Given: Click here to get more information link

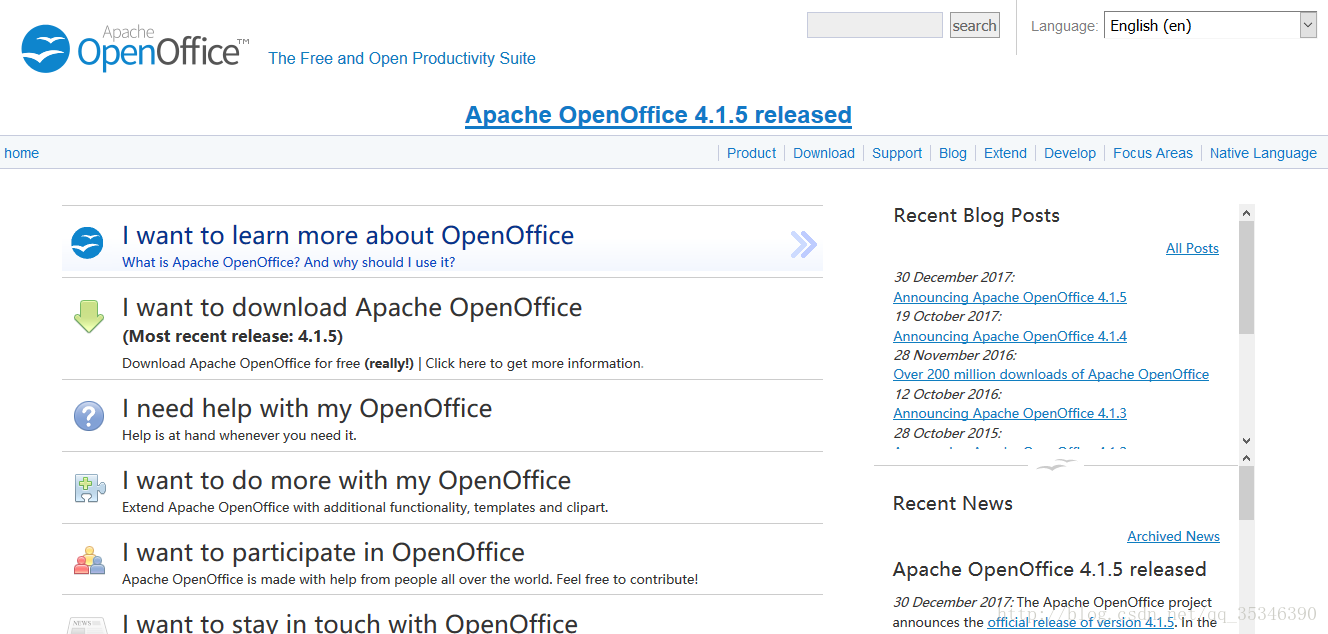Looking at the screenshot, I should coord(535,363).
